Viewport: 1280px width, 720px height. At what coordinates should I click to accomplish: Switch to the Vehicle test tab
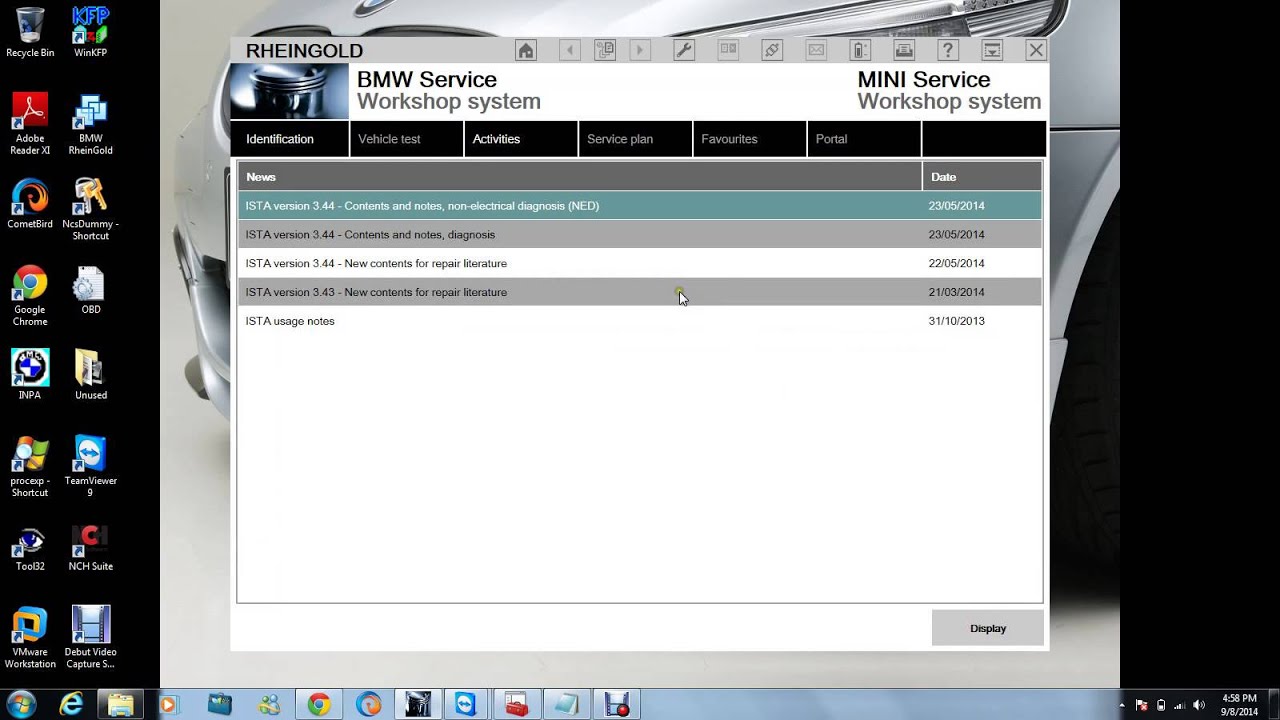point(407,139)
